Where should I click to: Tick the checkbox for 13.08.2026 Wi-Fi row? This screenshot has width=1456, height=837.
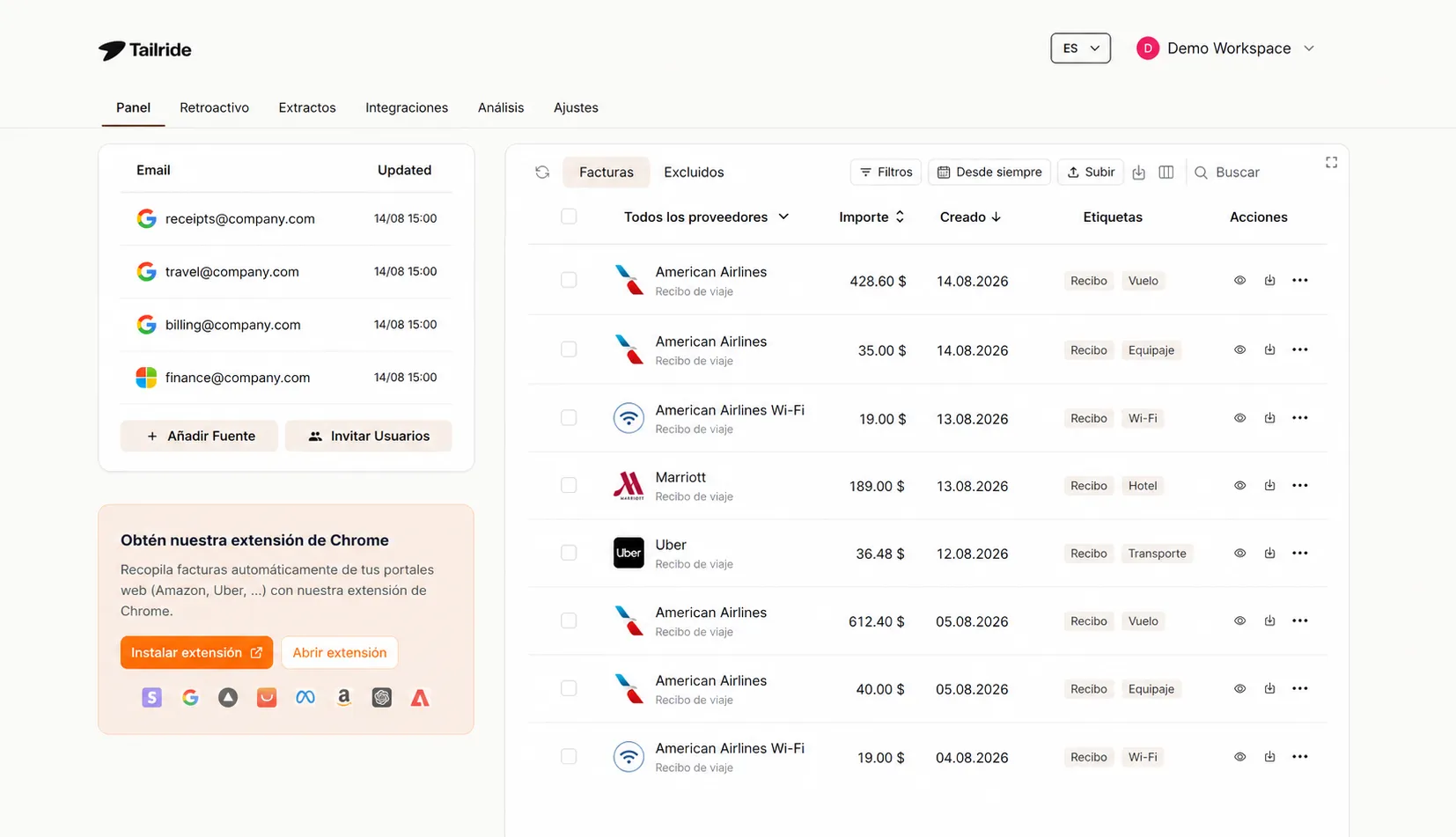pyautogui.click(x=569, y=417)
